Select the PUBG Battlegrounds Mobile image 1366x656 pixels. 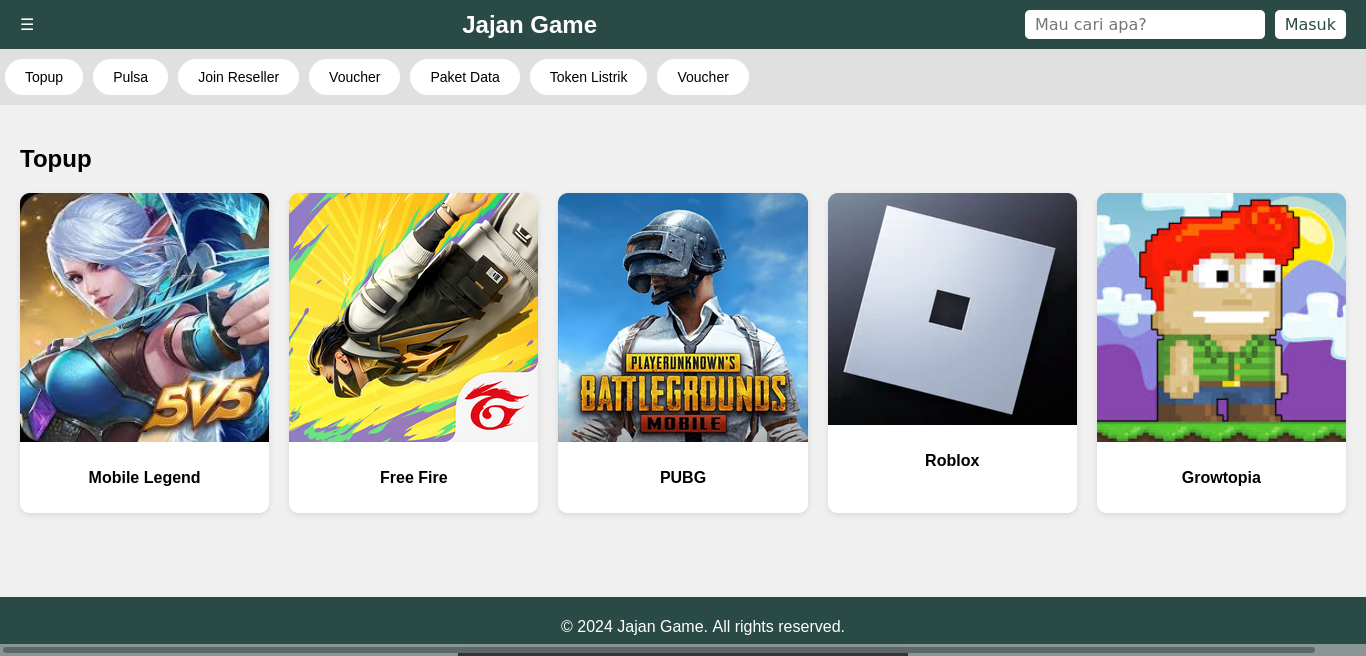point(682,317)
